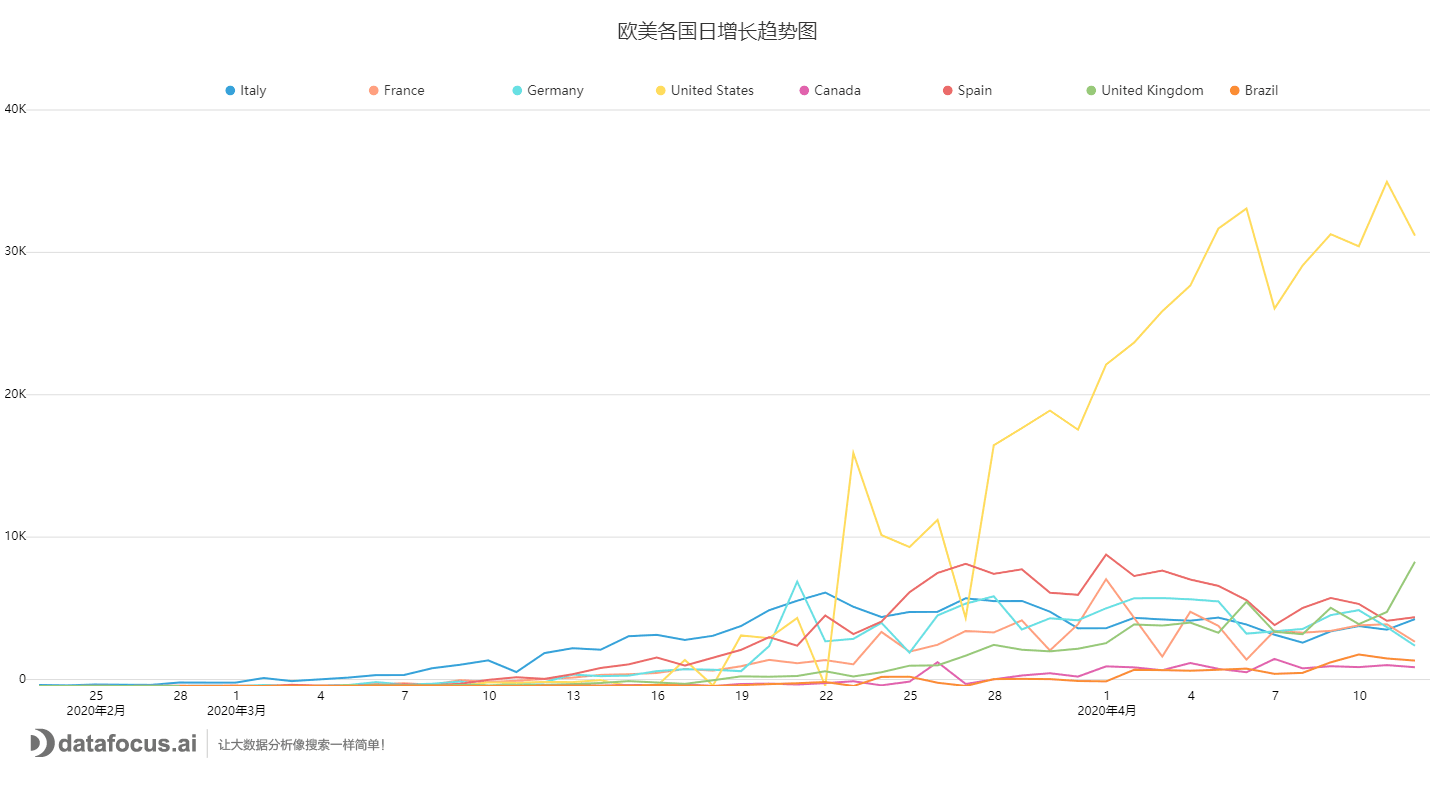Click the United States line peak near 35K
1435x808 pixels.
pos(1386,181)
